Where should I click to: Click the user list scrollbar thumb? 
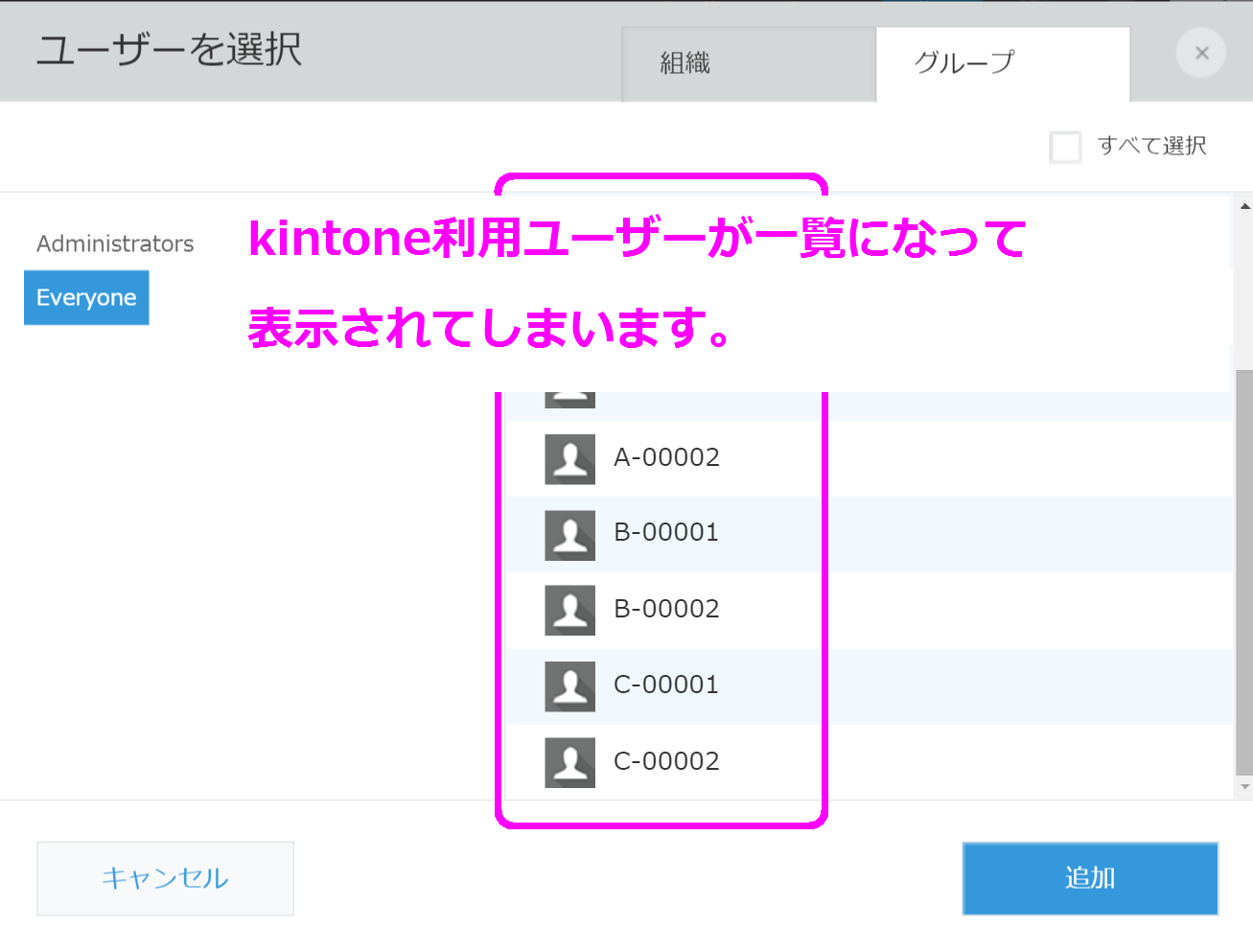pos(1244,571)
